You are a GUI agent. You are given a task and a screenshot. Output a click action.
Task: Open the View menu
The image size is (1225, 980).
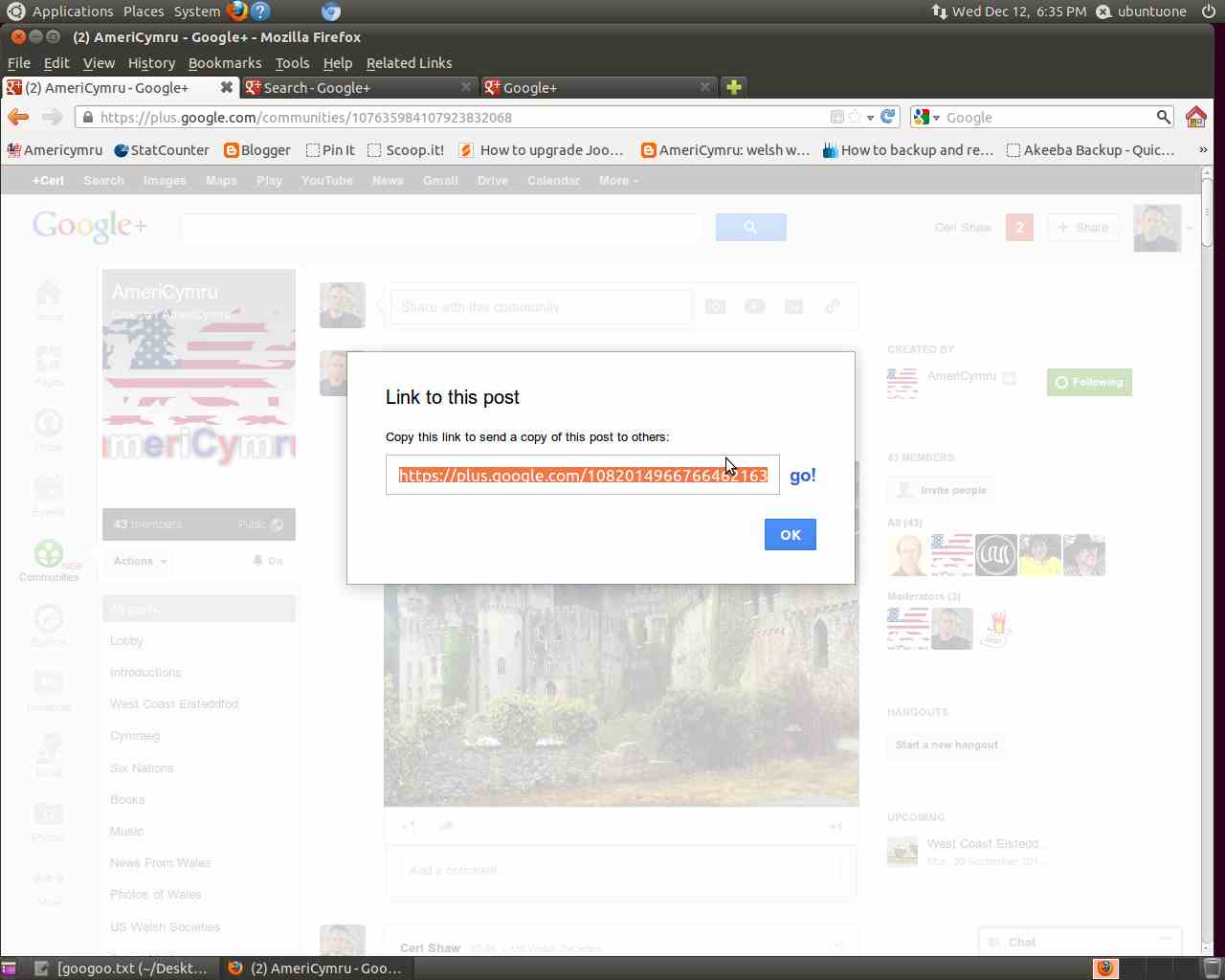(99, 63)
